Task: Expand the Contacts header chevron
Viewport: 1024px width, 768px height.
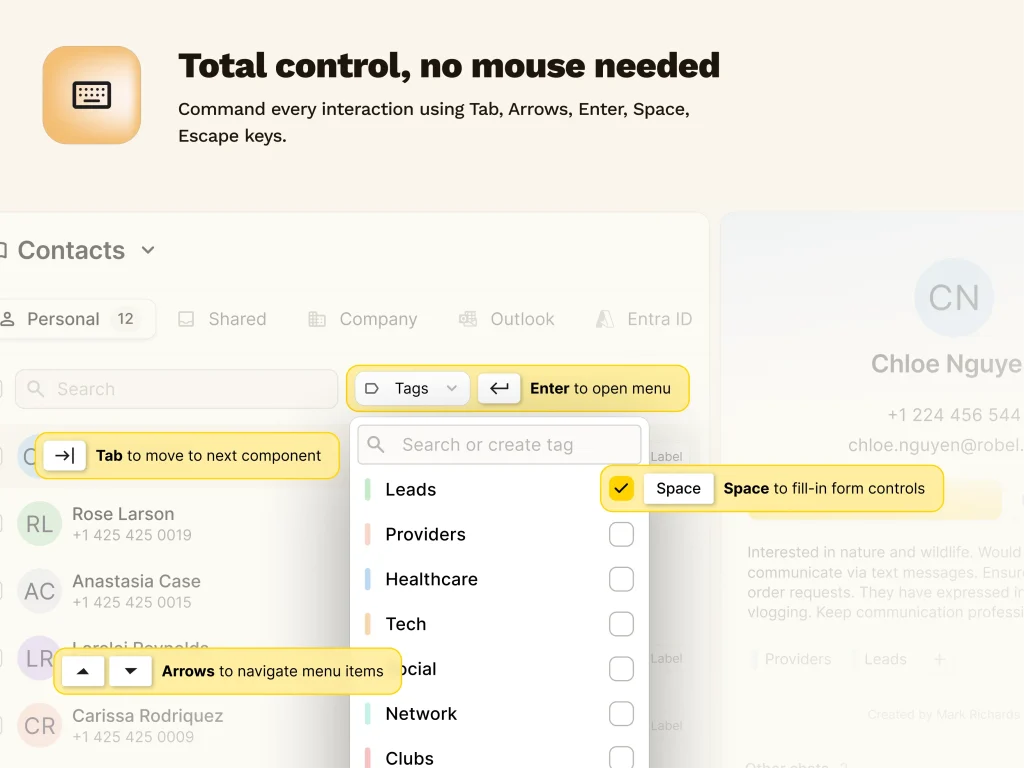Action: tap(147, 250)
